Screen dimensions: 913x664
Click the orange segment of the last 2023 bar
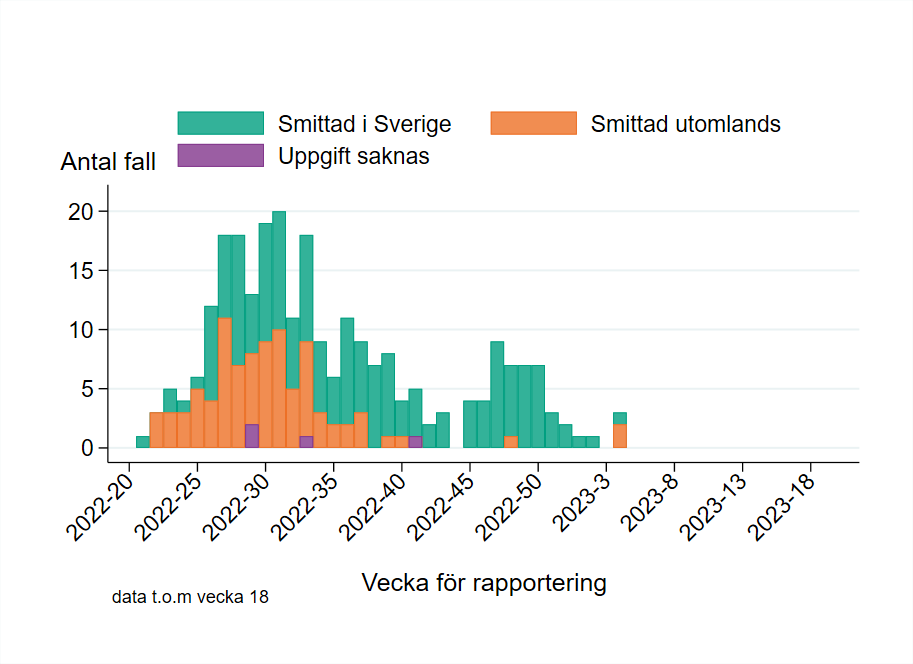point(620,435)
